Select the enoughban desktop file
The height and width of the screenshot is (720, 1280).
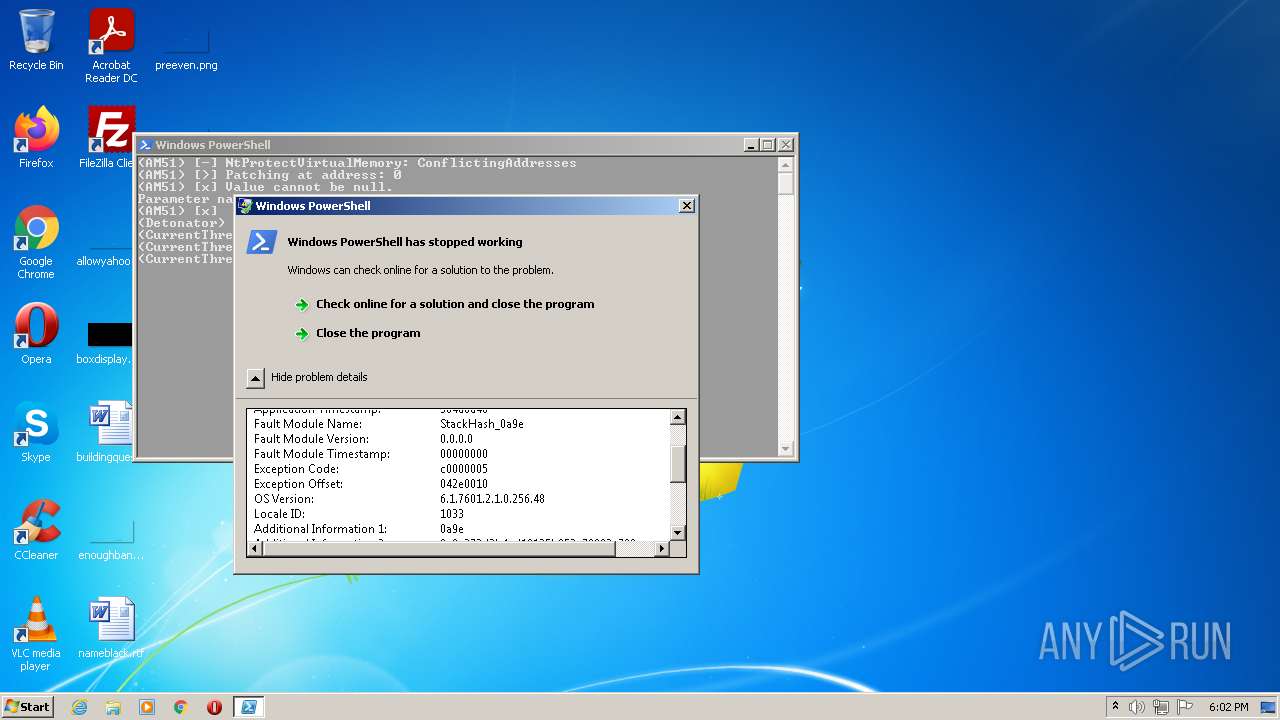coord(110,540)
